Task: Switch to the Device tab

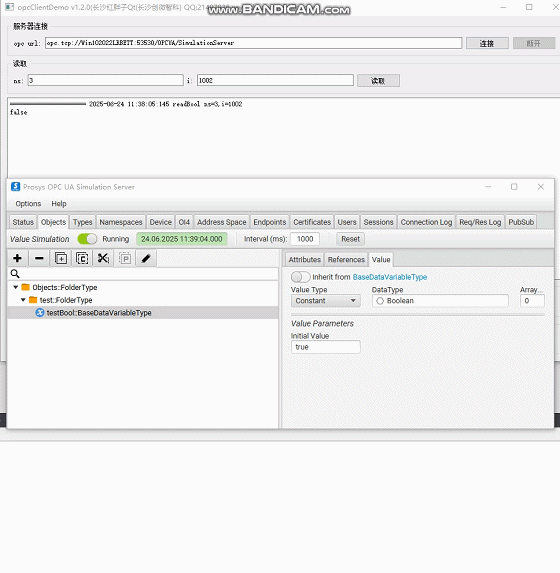Action: [x=160, y=222]
